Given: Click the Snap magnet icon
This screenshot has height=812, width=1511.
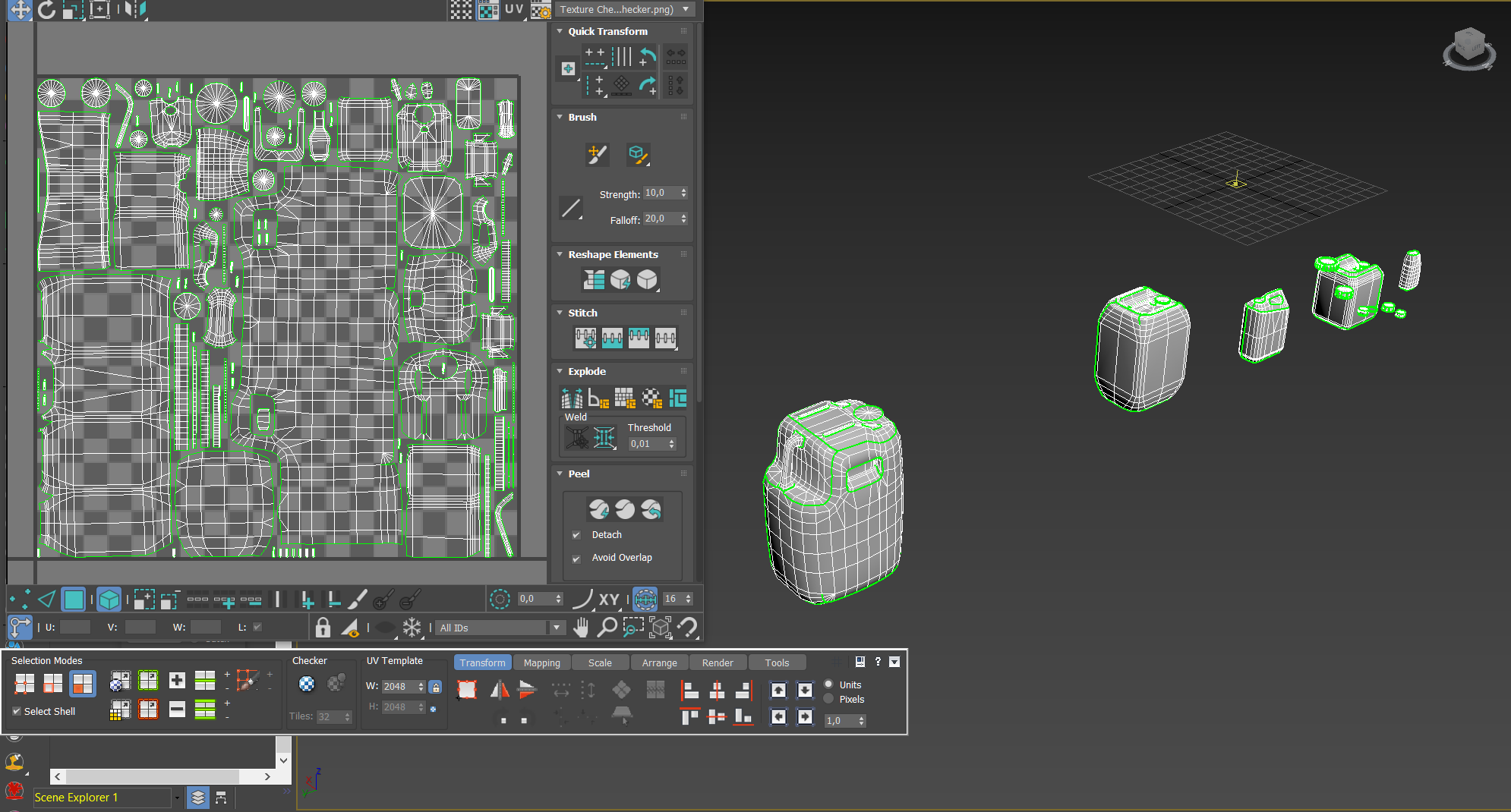Looking at the screenshot, I should click(687, 628).
